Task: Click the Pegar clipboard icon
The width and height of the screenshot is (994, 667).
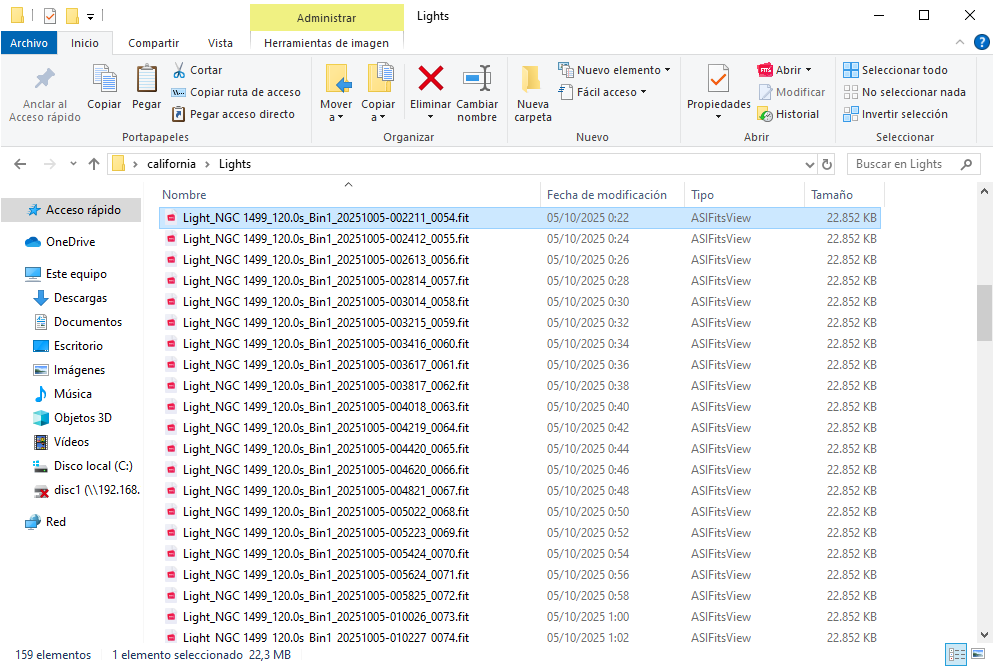Action: pos(146,79)
